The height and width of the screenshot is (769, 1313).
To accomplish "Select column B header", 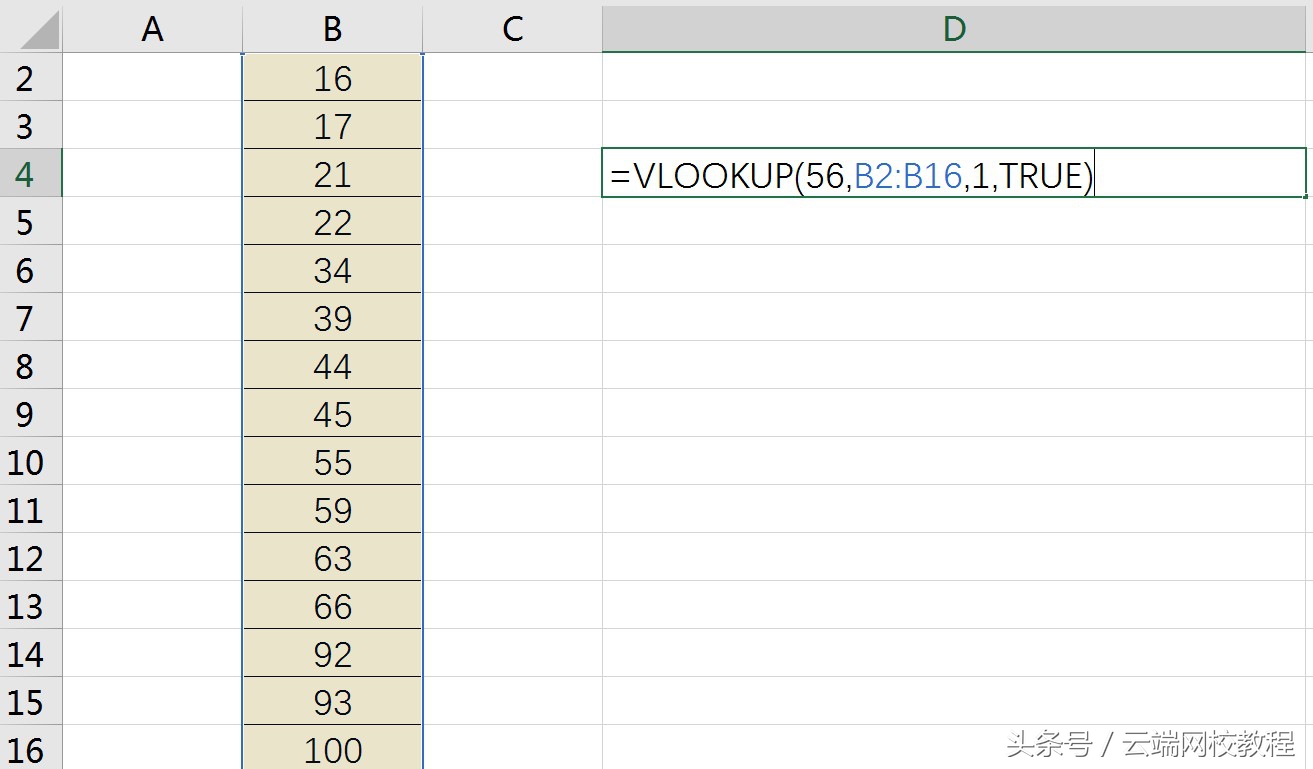I will coord(332,27).
